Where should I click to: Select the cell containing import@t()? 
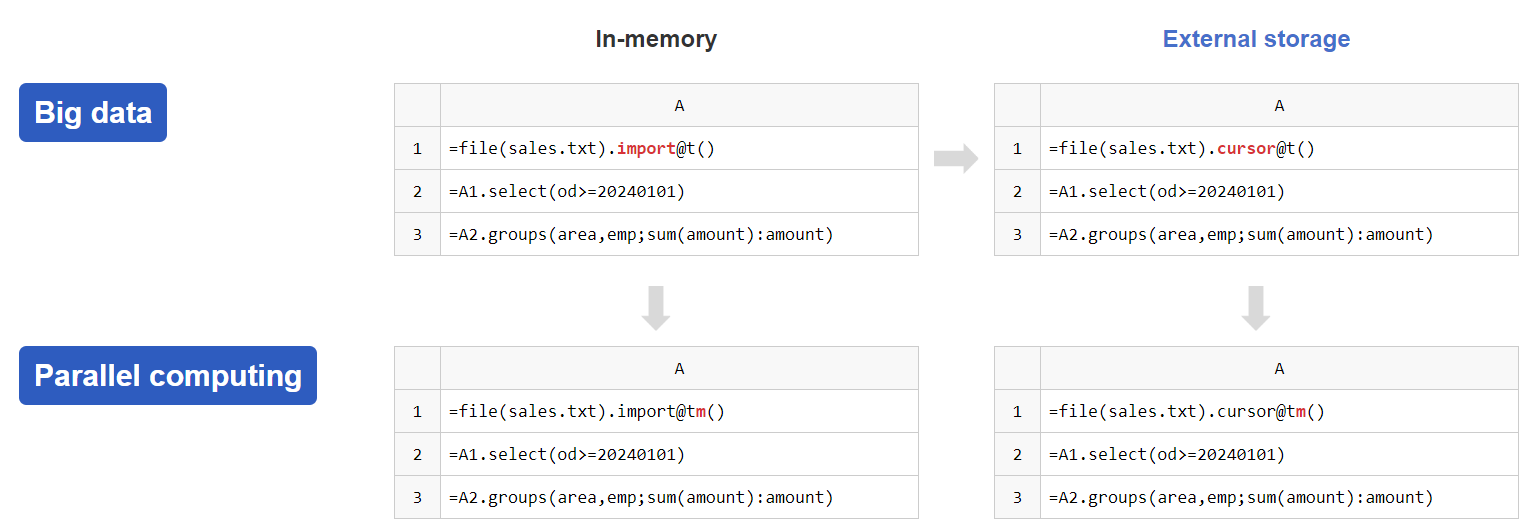click(679, 149)
